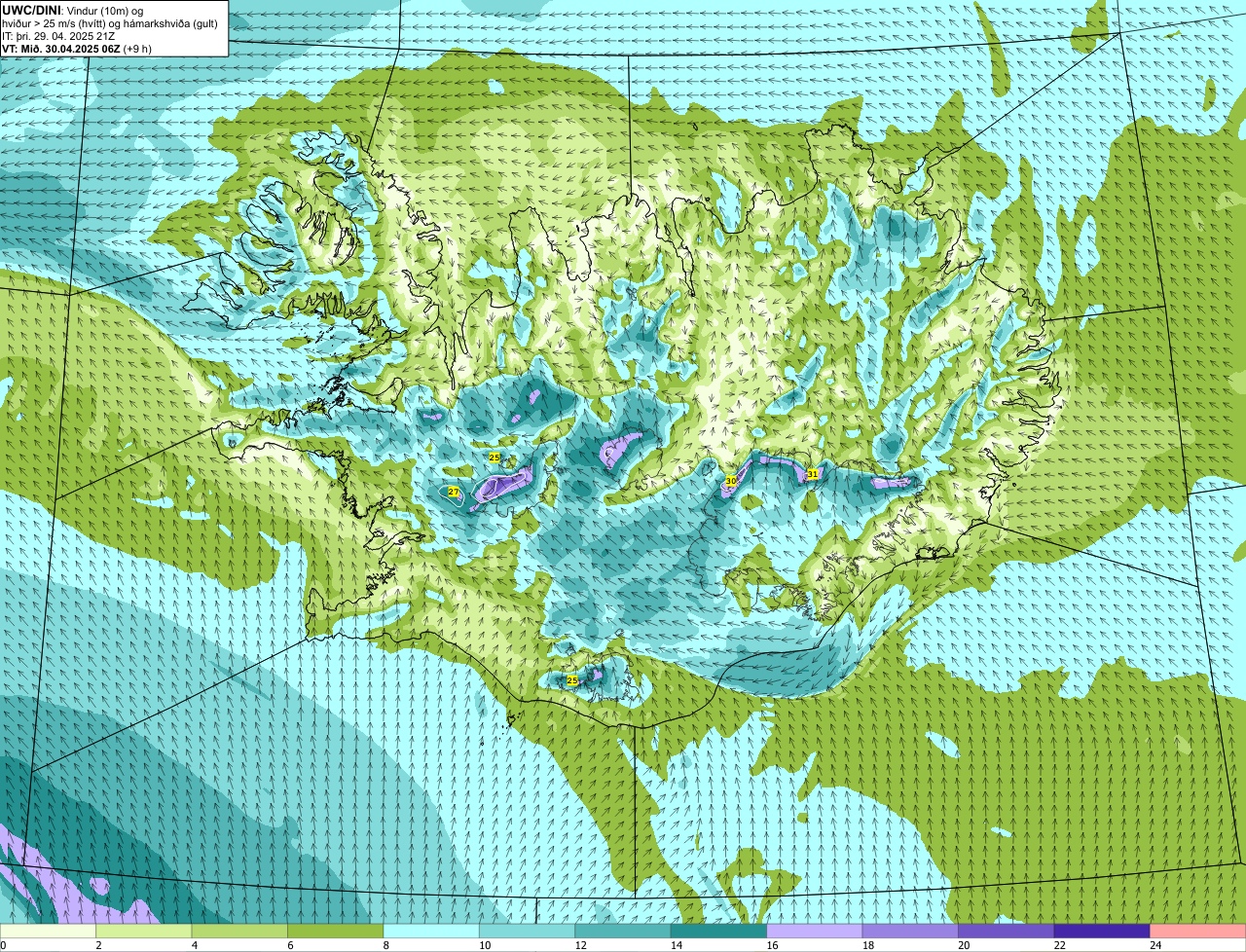Image resolution: width=1246 pixels, height=952 pixels.
Task: Click the legend scale tick label 0
Action: pyautogui.click(x=3, y=944)
